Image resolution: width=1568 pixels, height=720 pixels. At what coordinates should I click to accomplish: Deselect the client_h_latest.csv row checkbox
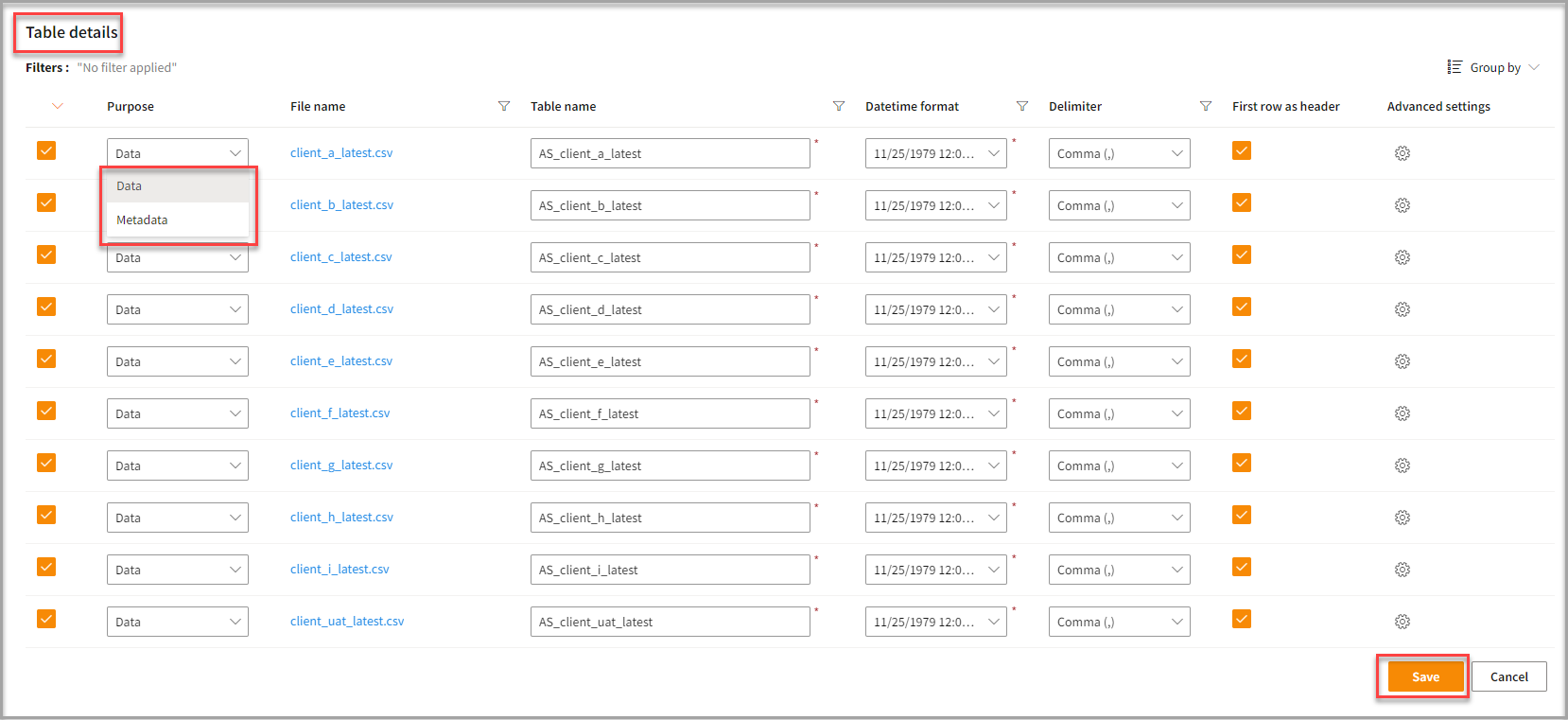pos(46,515)
